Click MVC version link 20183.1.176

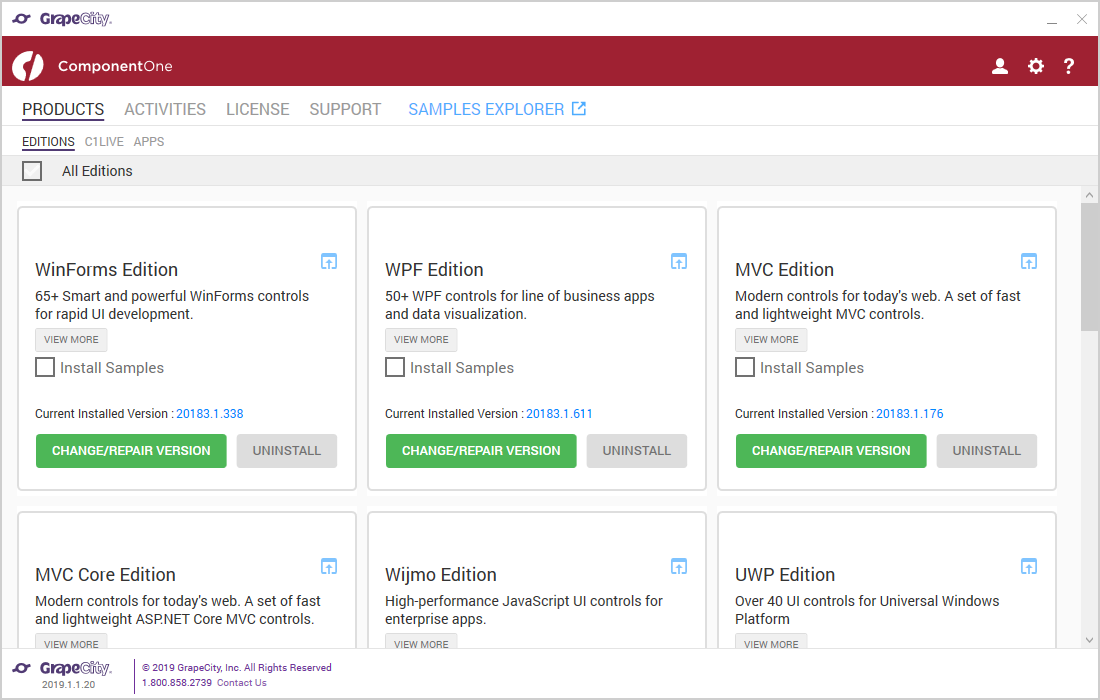910,414
